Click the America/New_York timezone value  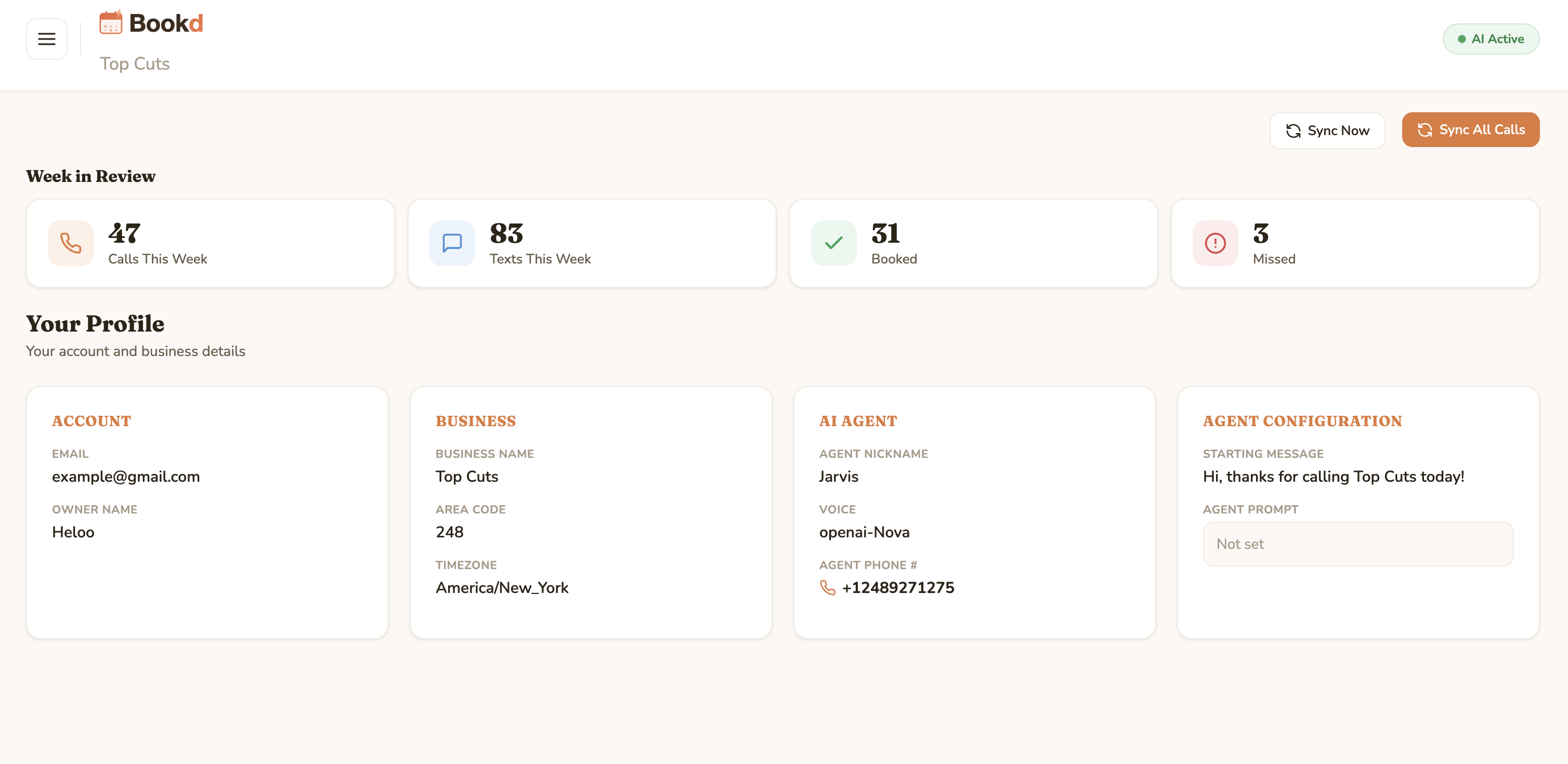(x=502, y=588)
